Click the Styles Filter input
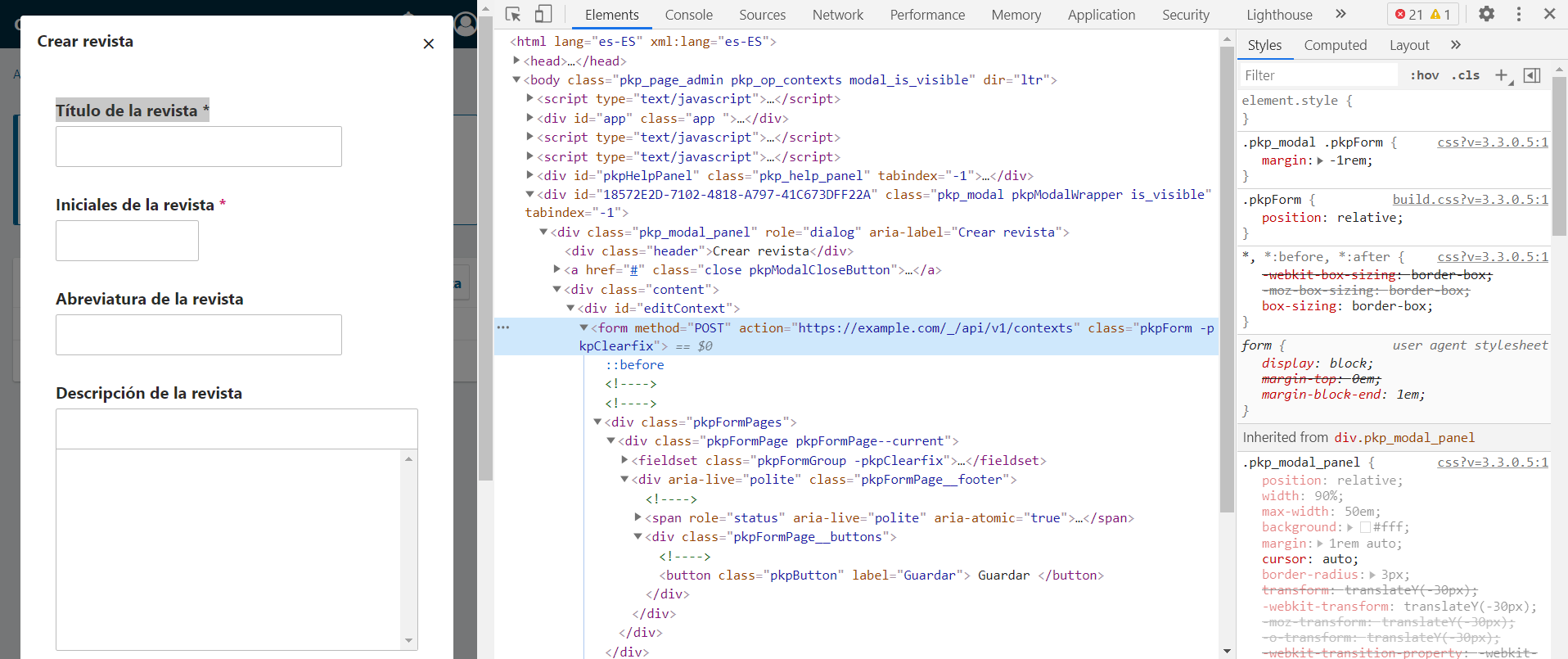The image size is (1568, 659). pyautogui.click(x=1319, y=75)
